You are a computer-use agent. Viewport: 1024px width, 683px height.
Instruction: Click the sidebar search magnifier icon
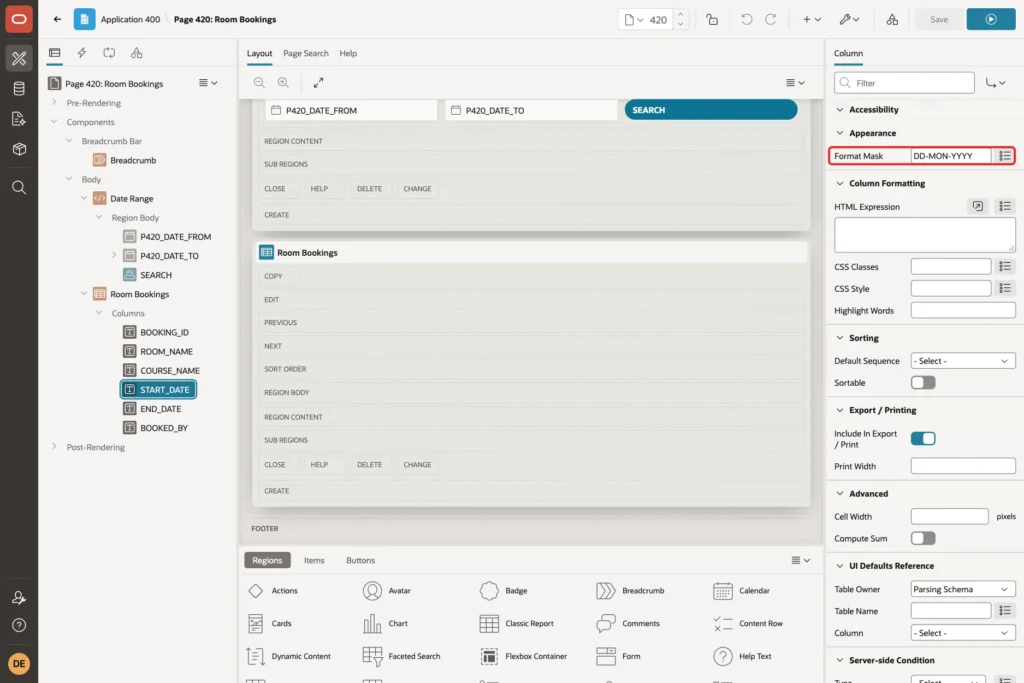19,187
